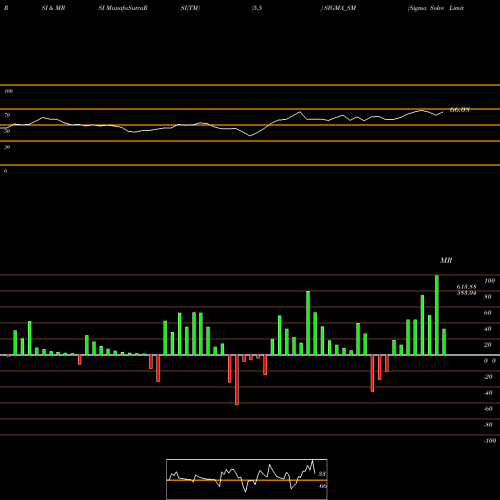
Task: Click the RSI axis label 100
Action: (x=8, y=91)
